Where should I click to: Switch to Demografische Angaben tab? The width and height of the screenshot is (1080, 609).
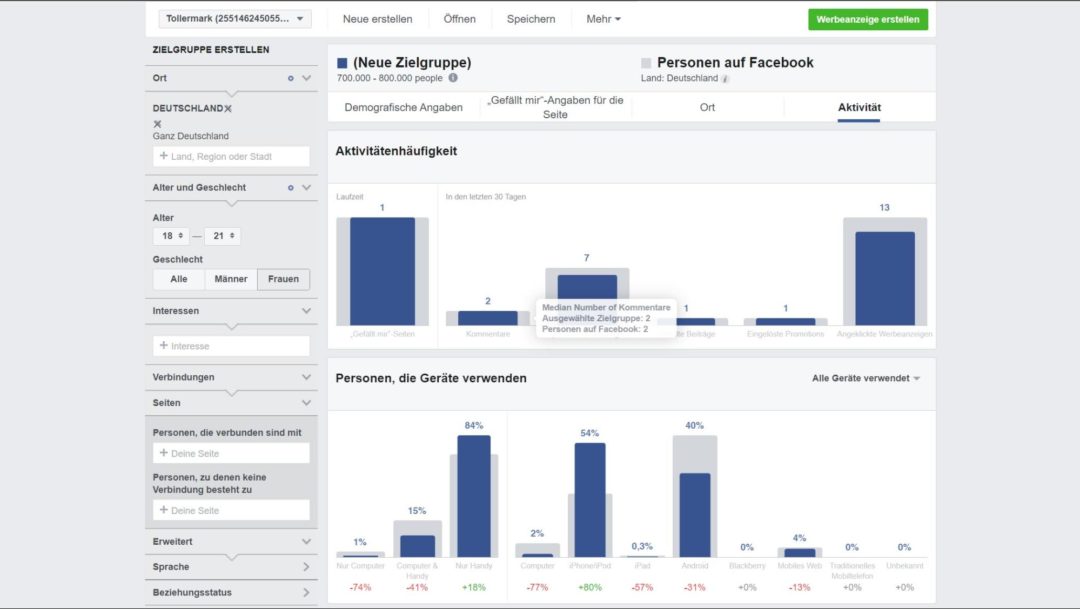(404, 107)
